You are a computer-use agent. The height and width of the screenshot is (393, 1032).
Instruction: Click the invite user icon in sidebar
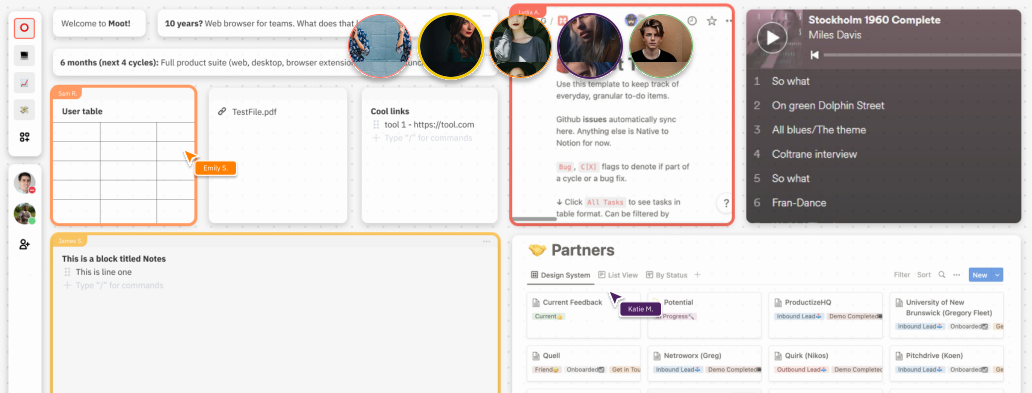point(24,244)
